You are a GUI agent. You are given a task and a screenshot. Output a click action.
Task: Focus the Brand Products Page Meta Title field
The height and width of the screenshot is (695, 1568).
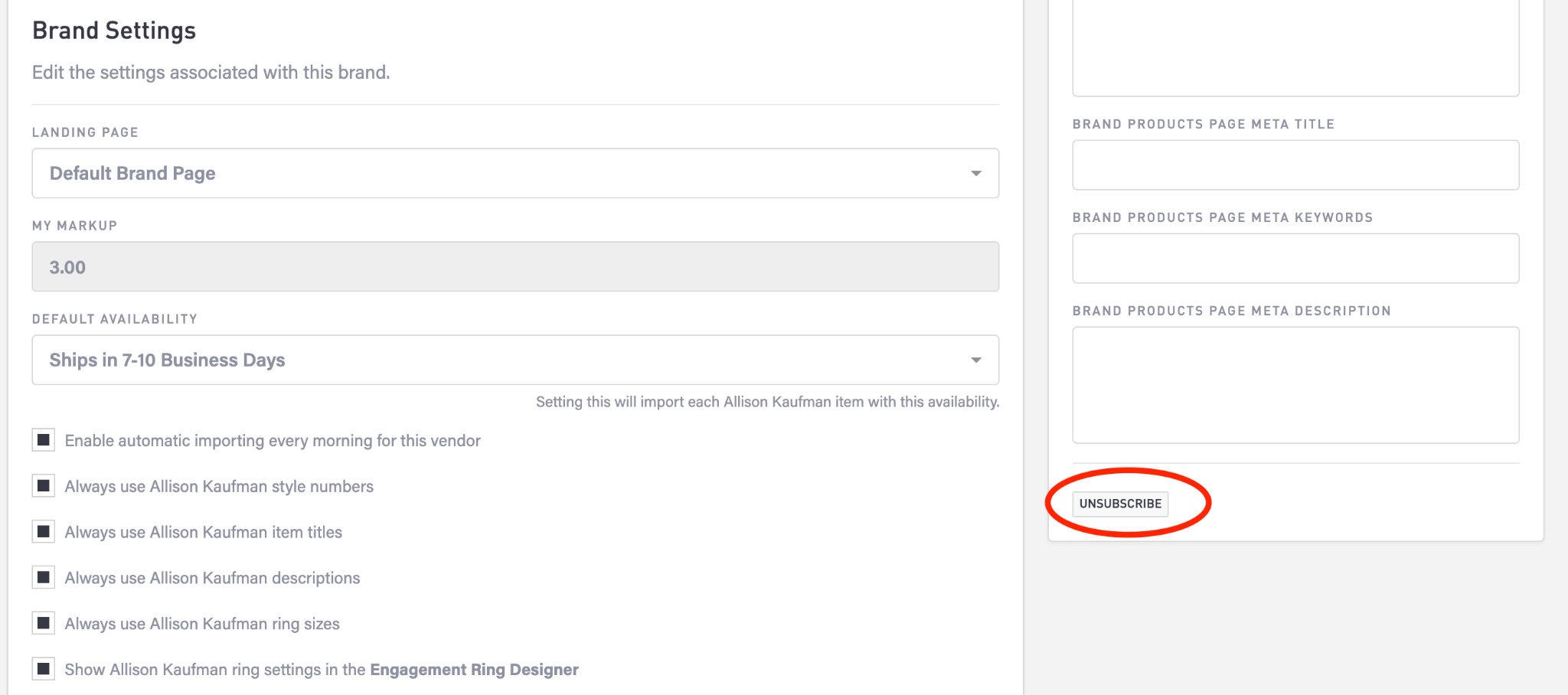coord(1295,165)
